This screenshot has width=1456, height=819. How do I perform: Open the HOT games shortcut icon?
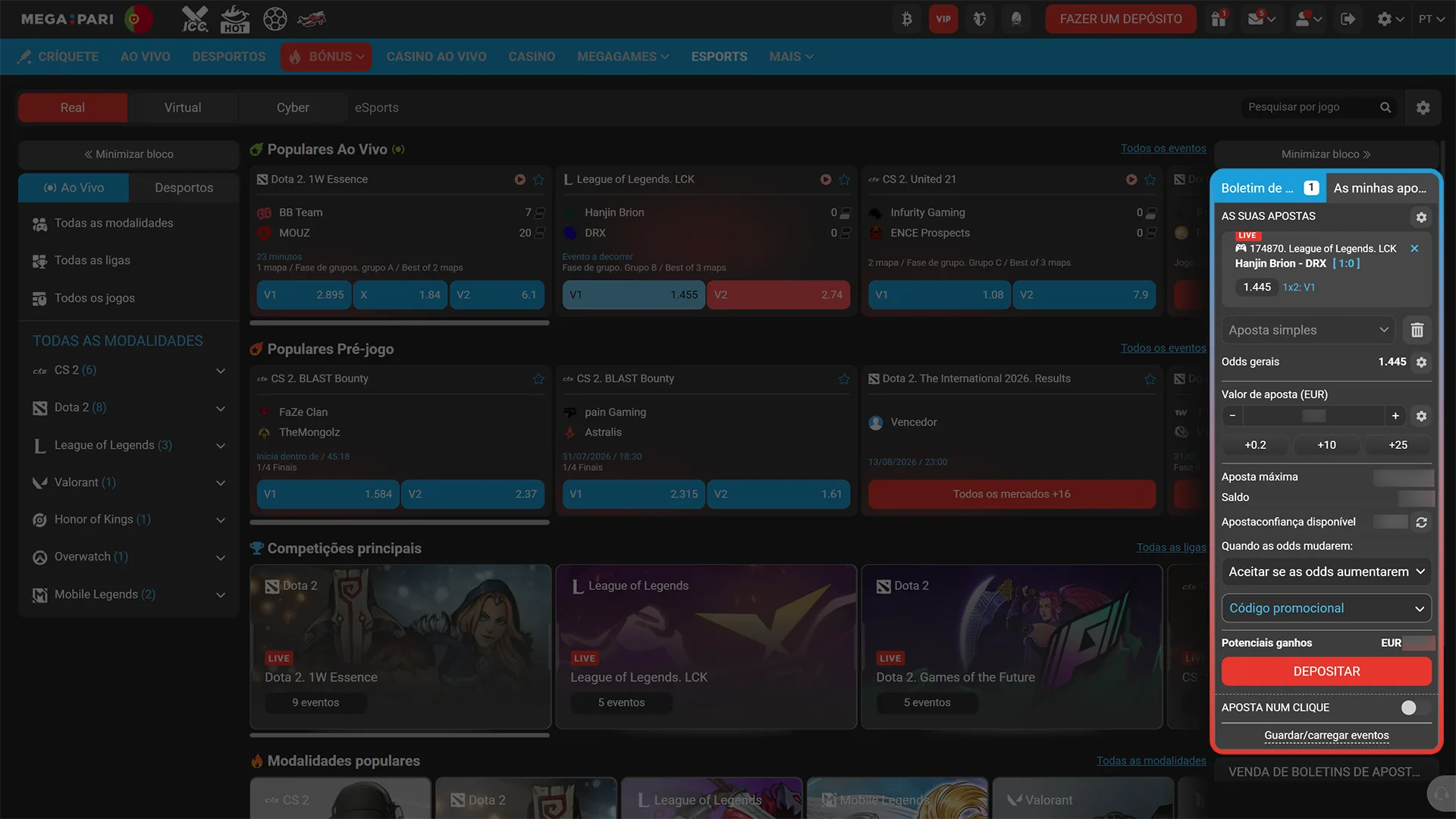pos(235,19)
